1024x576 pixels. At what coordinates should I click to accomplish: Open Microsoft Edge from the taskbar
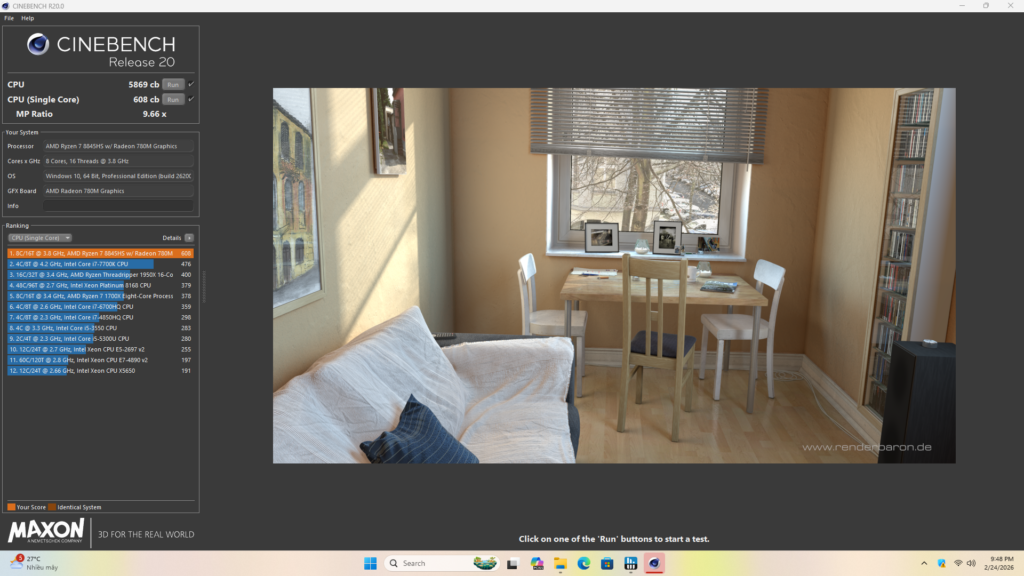pyautogui.click(x=584, y=563)
